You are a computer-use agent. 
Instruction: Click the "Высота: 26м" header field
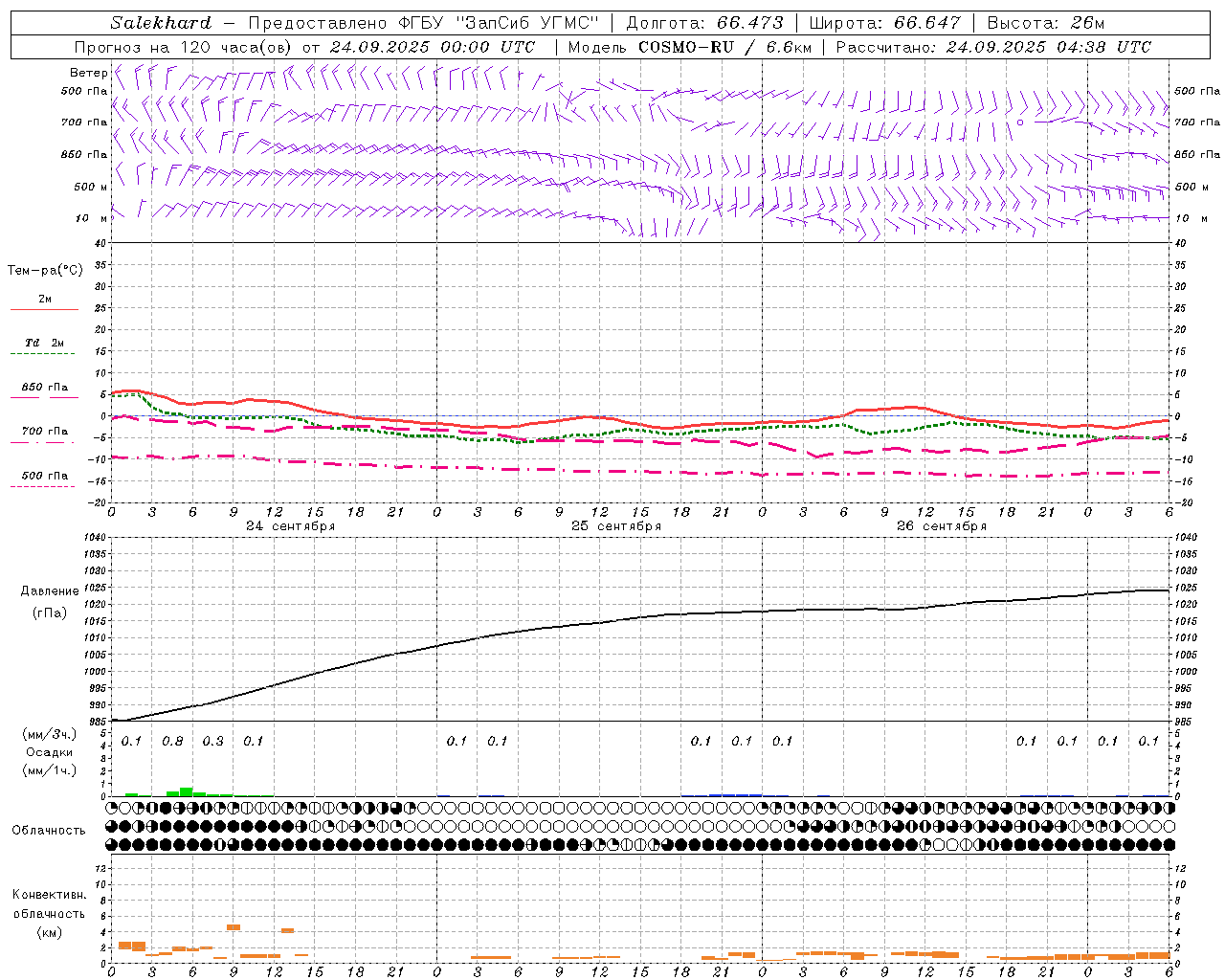point(1045,23)
